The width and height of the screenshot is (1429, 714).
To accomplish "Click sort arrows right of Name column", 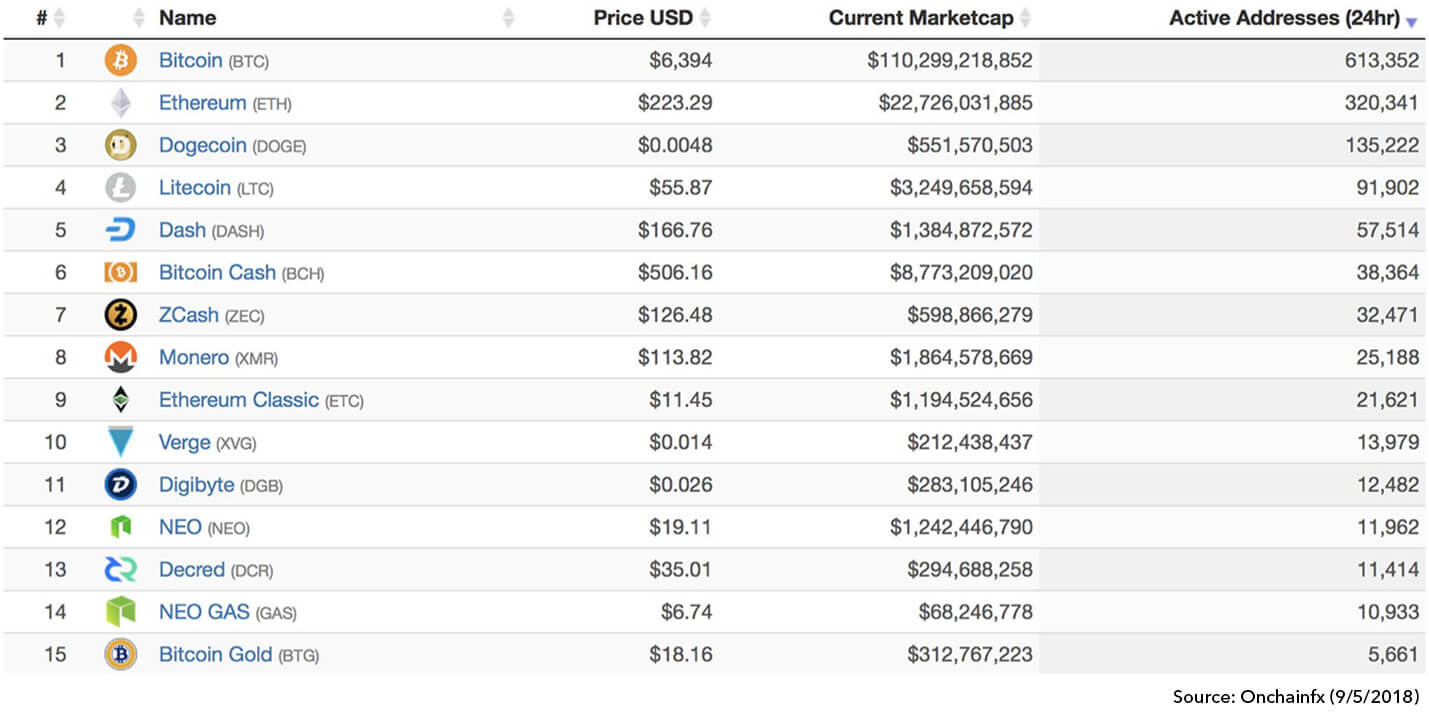I will (508, 18).
